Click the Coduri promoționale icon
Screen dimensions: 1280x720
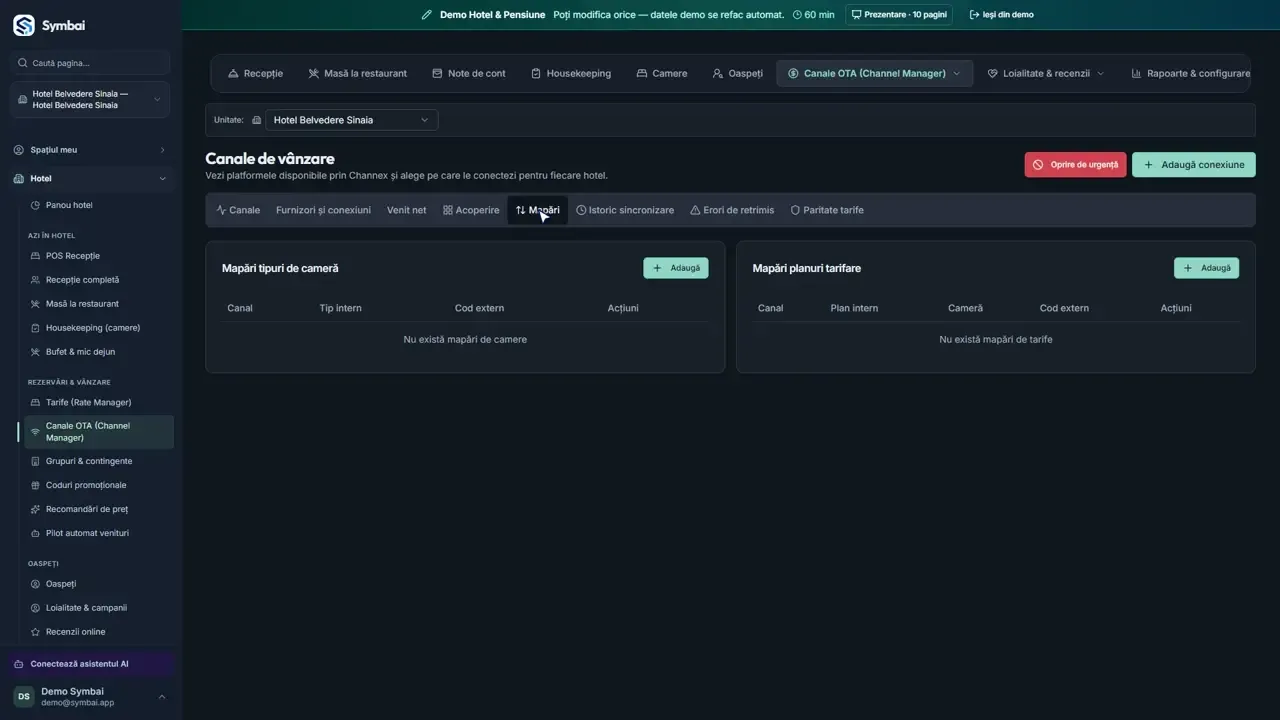pyautogui.click(x=36, y=485)
